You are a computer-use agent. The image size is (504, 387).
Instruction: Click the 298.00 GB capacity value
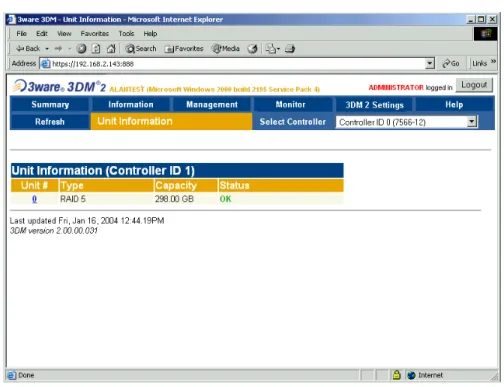(x=174, y=199)
